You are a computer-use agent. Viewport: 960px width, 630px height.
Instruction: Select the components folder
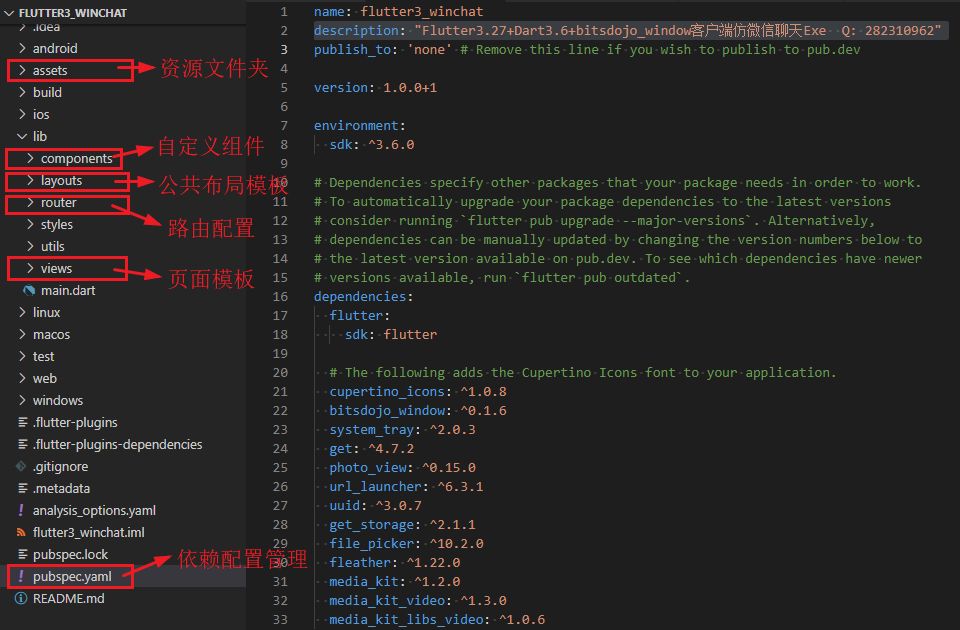coord(75,158)
